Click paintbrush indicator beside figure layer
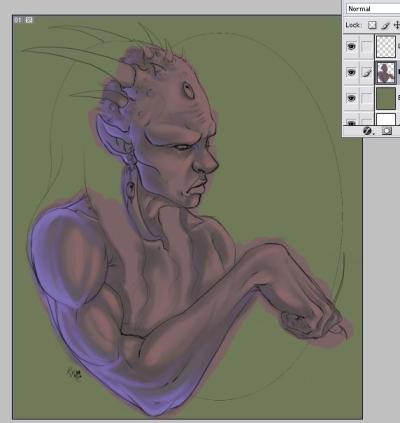 [366, 72]
